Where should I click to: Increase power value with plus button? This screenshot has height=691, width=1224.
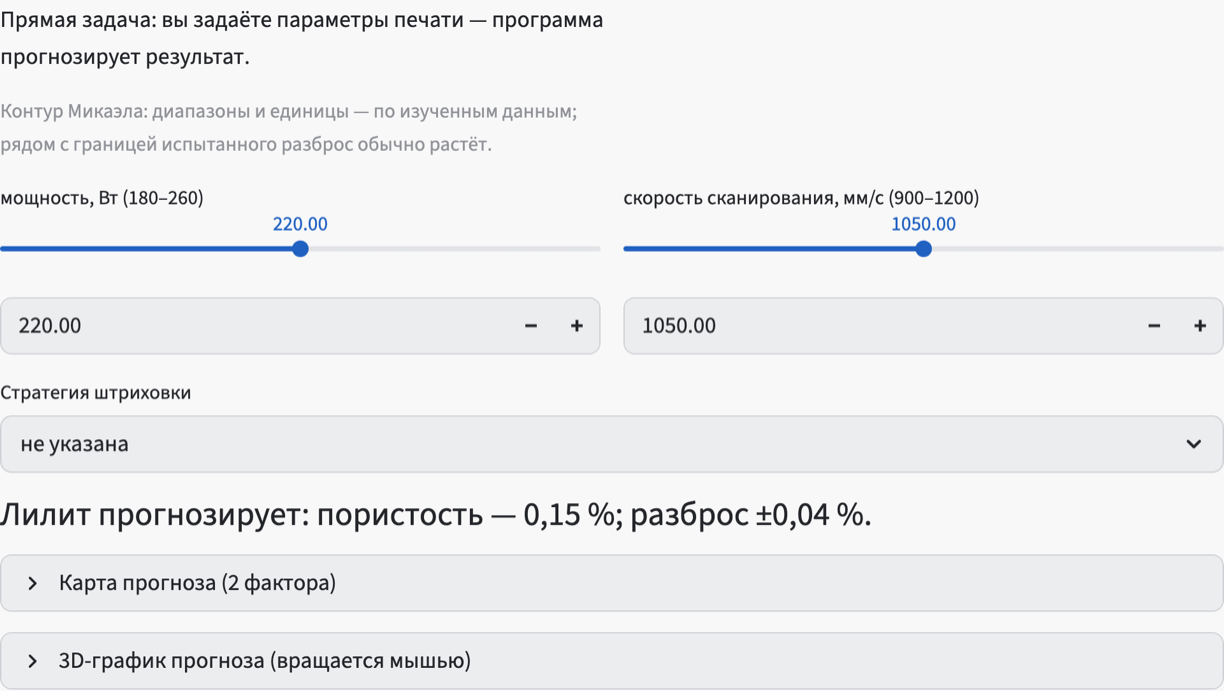point(577,326)
